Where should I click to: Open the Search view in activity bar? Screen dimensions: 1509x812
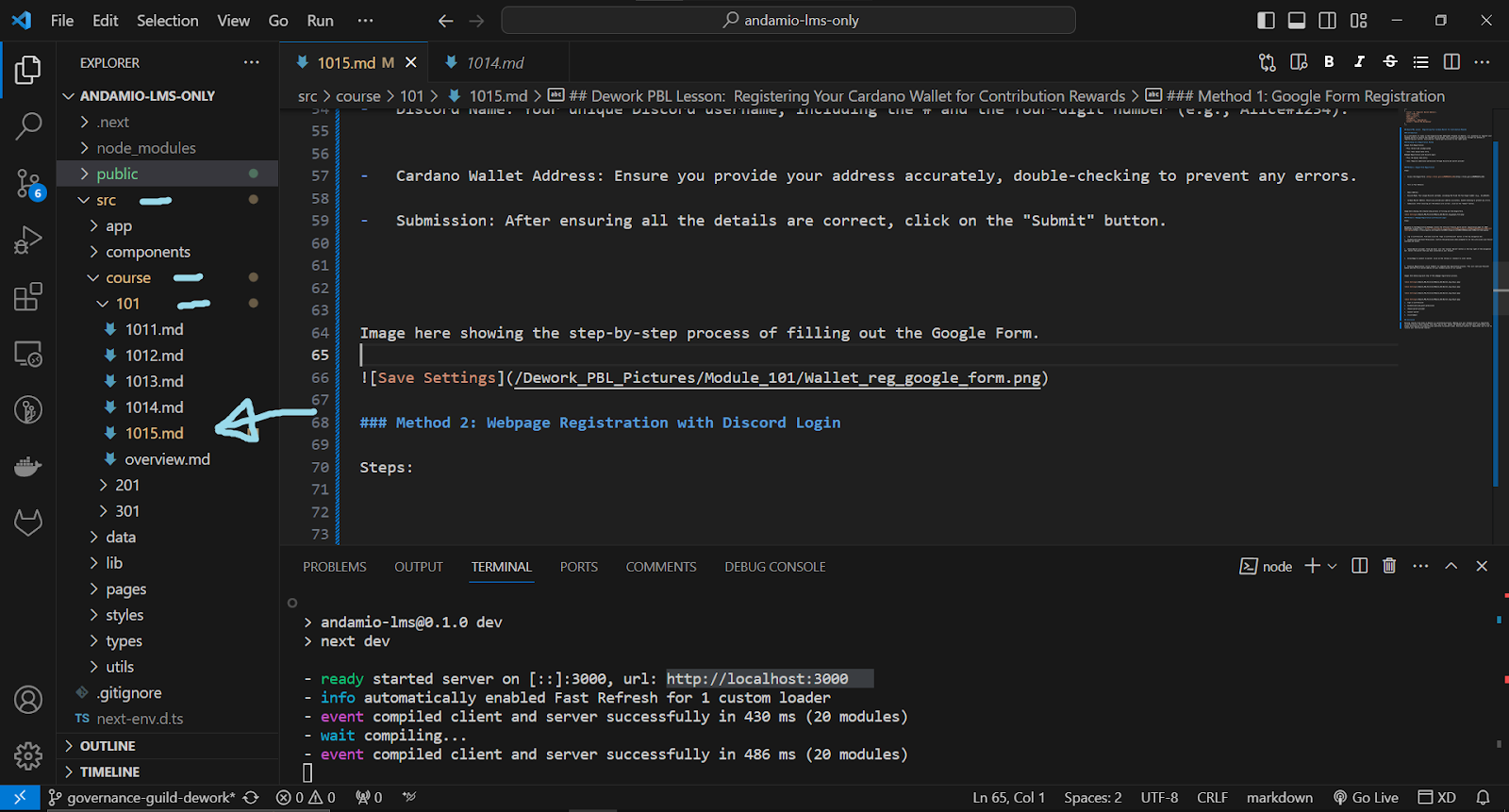pos(28,125)
